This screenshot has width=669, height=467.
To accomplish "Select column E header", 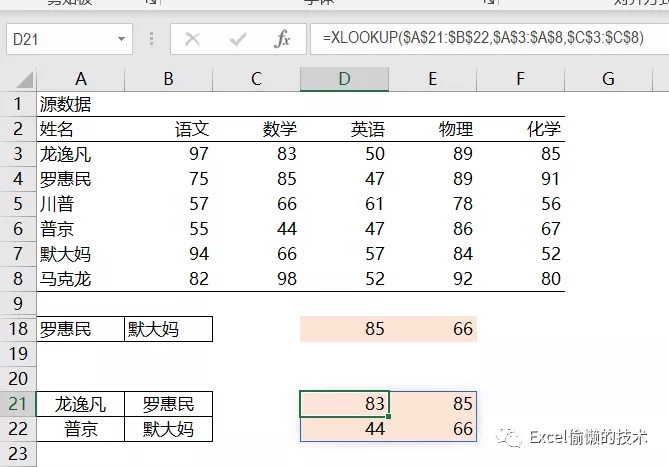I will pyautogui.click(x=433, y=79).
